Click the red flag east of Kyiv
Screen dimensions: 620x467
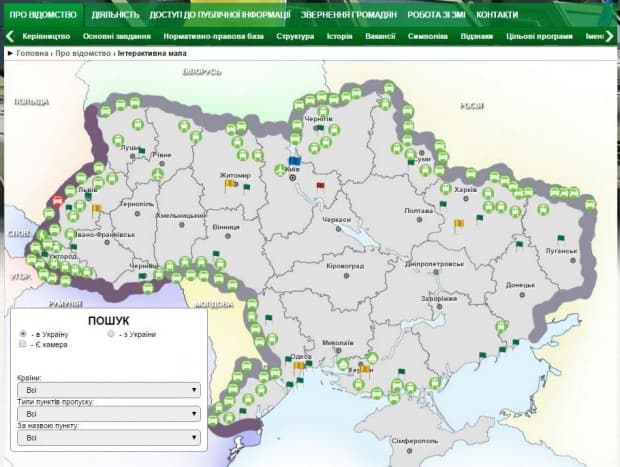(320, 186)
